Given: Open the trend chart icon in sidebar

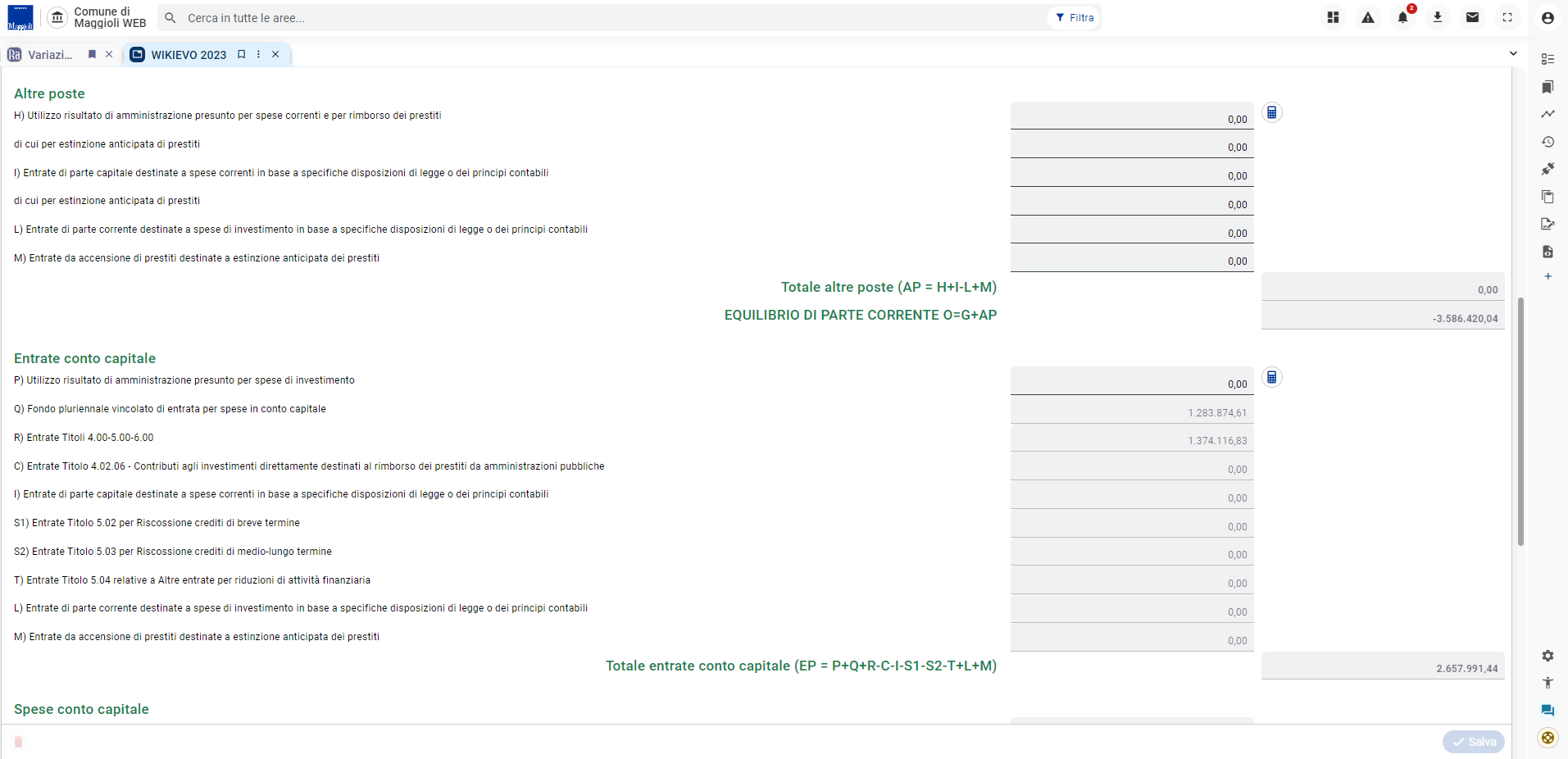Looking at the screenshot, I should 1548,114.
